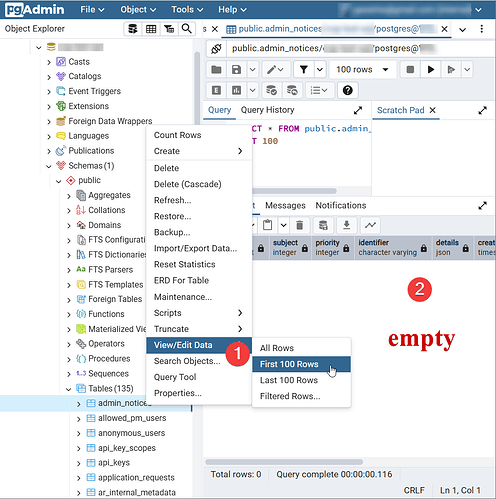Screen dimensions: 496x499
Task: Open the Macros list icon dropdown
Action: click(319, 90)
